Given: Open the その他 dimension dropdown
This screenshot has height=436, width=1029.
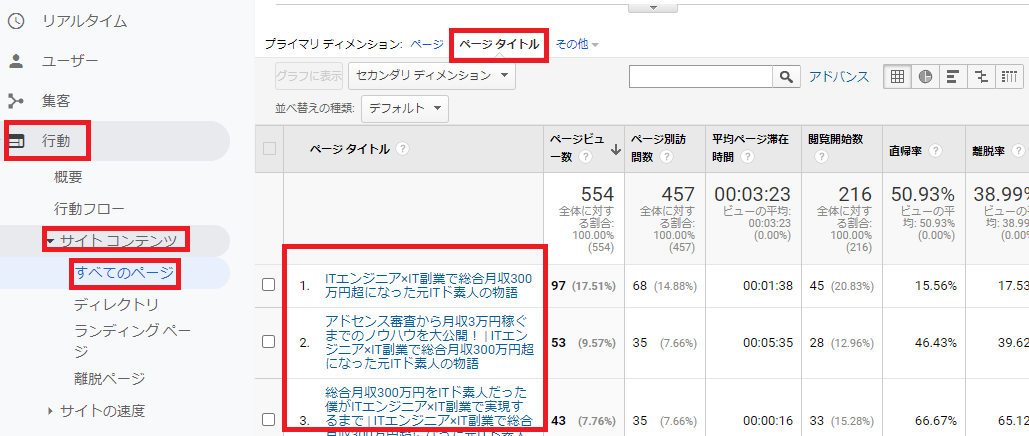Looking at the screenshot, I should pyautogui.click(x=578, y=45).
